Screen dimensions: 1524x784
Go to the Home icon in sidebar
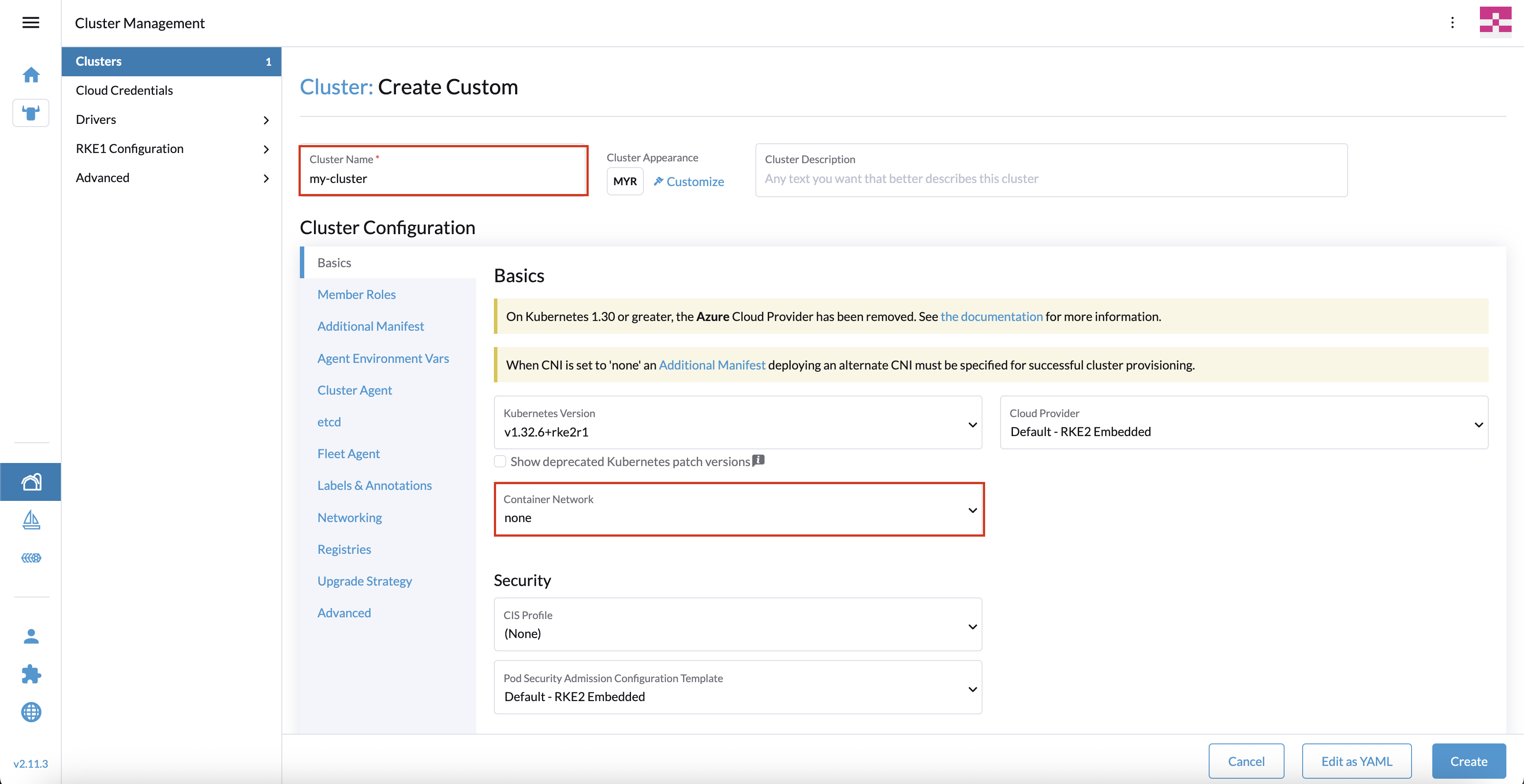click(31, 75)
